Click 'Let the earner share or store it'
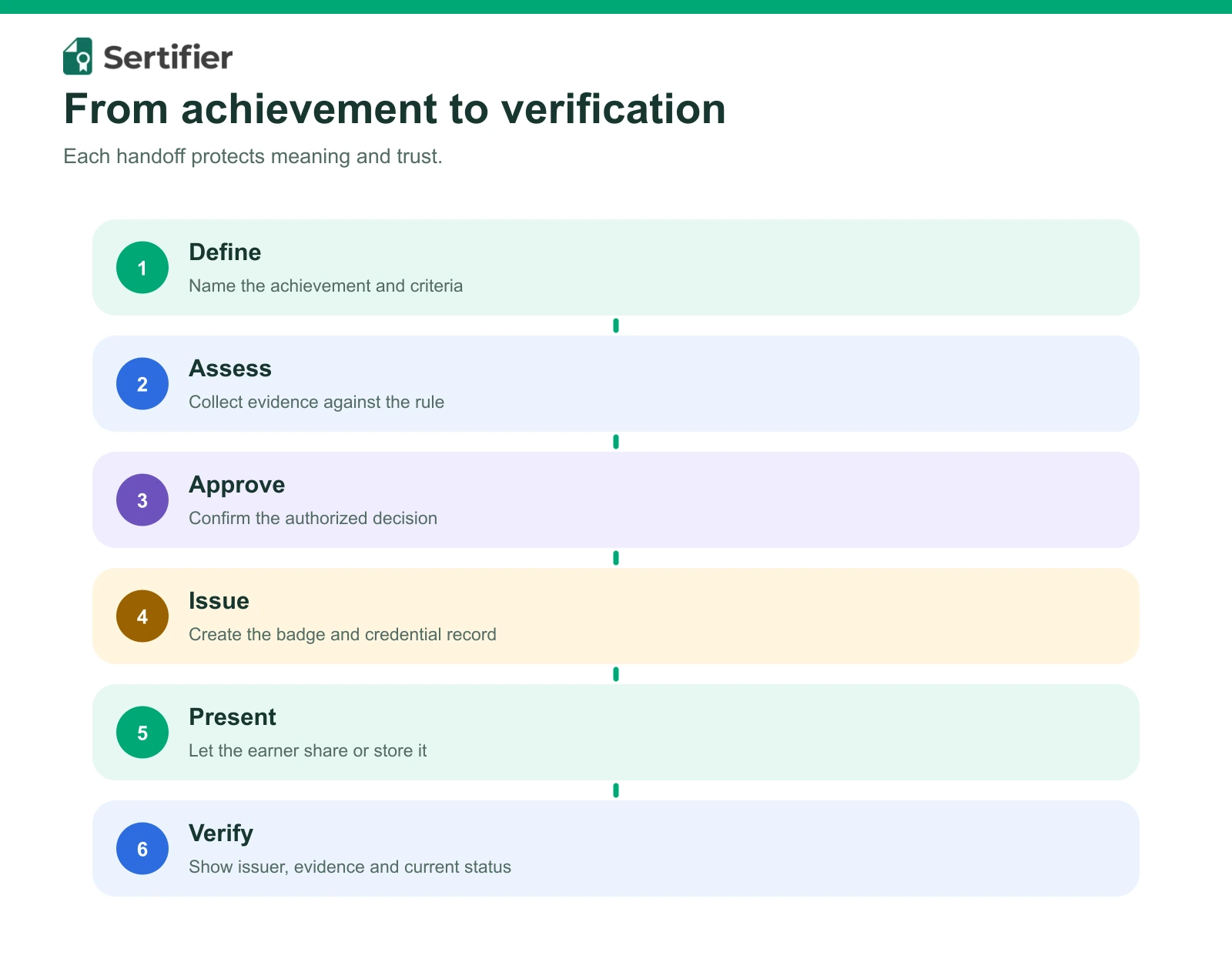Viewport: 1232px width, 962px height. pos(308,751)
